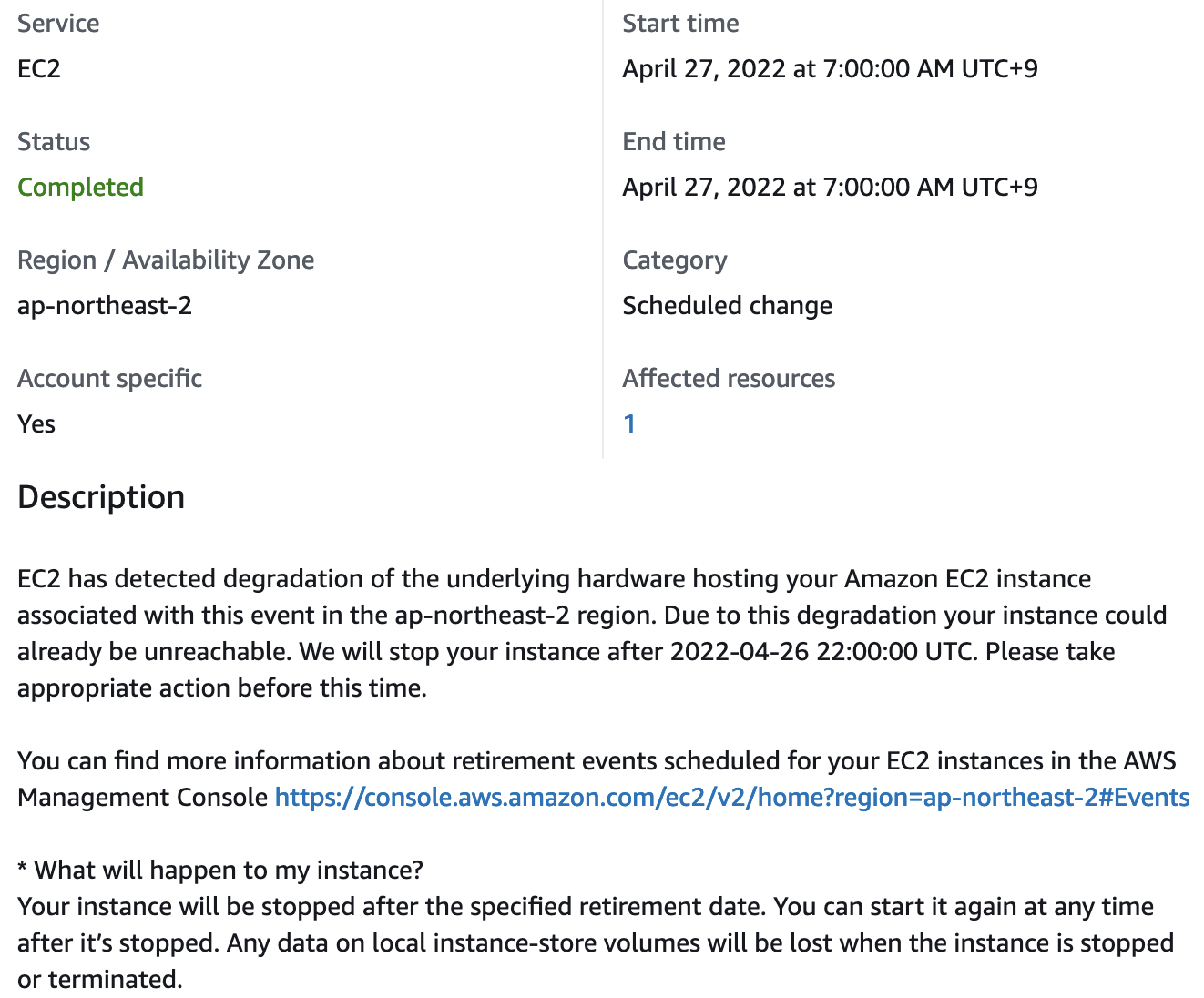
Task: Click the Description heading
Action: point(101,497)
